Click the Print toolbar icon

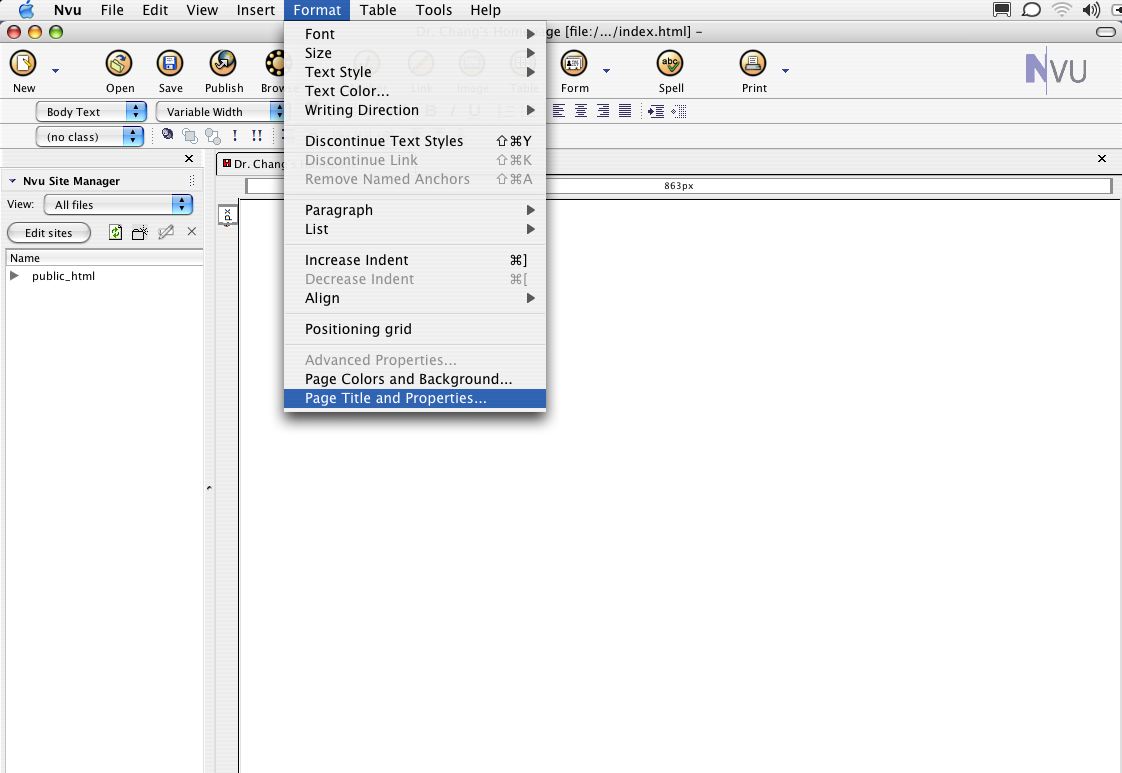click(753, 66)
